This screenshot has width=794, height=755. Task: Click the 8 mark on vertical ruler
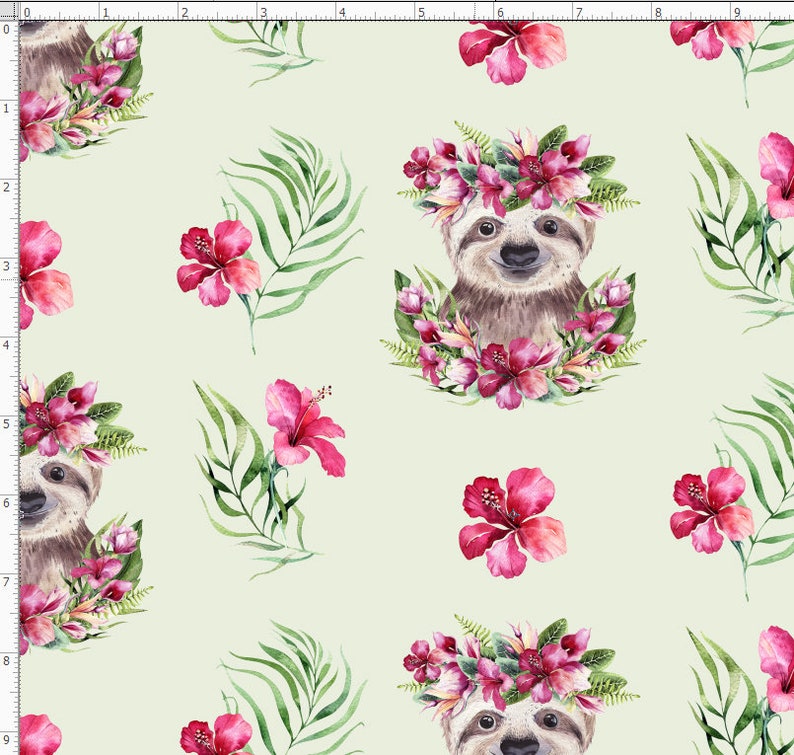pos(6,661)
